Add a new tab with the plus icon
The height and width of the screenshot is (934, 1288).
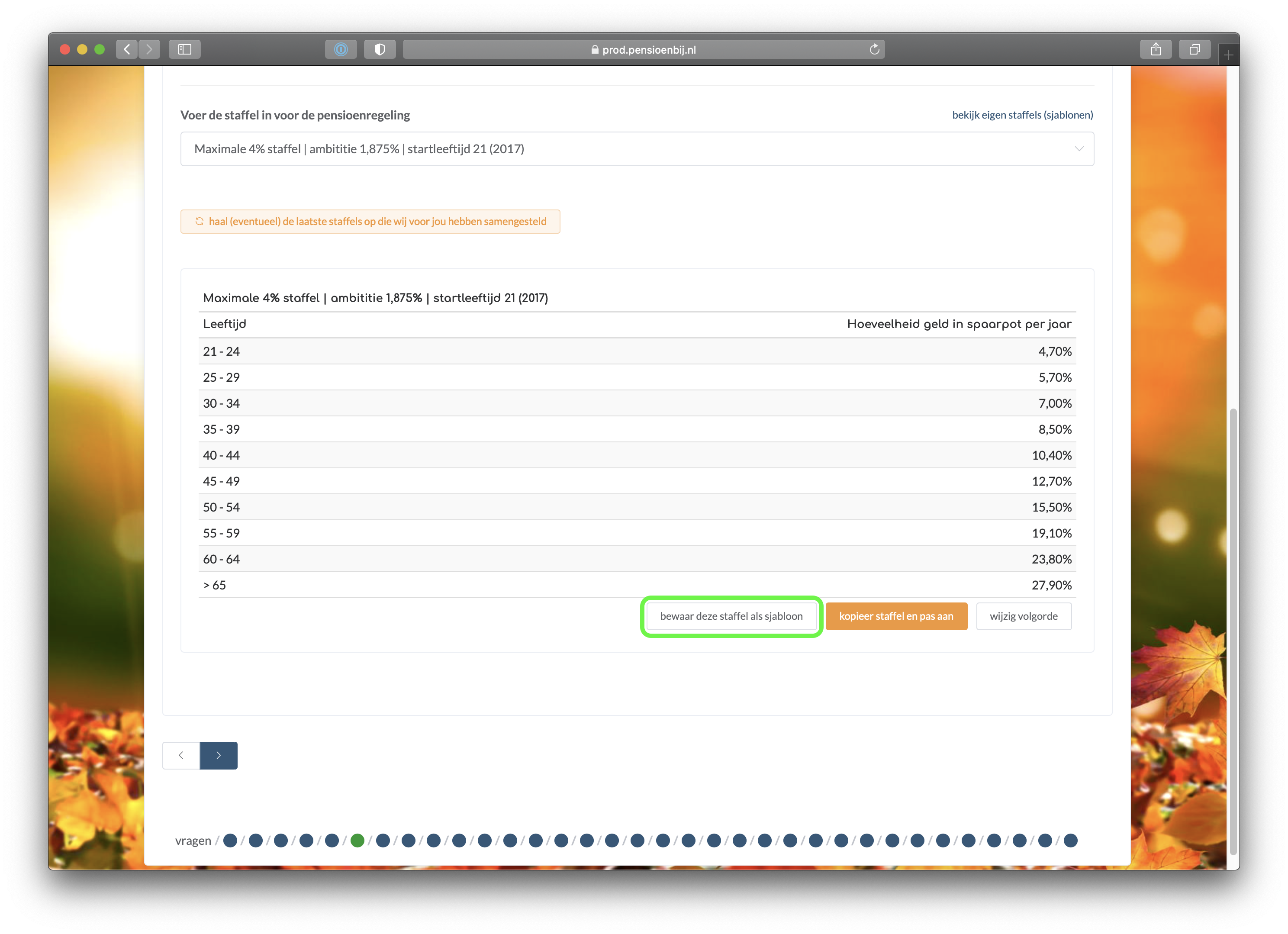click(x=1228, y=55)
